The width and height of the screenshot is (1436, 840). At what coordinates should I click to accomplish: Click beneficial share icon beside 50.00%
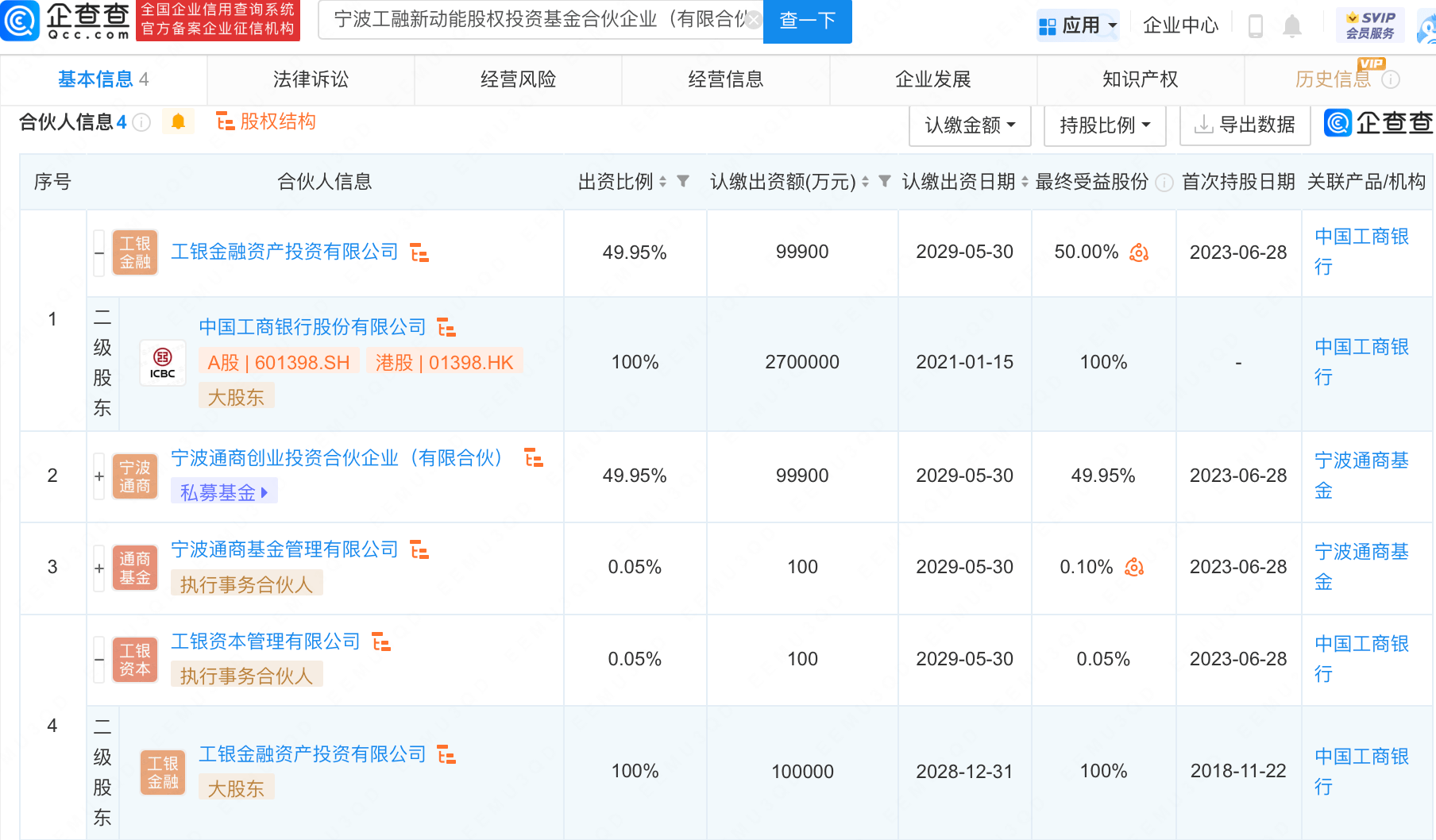coord(1139,252)
